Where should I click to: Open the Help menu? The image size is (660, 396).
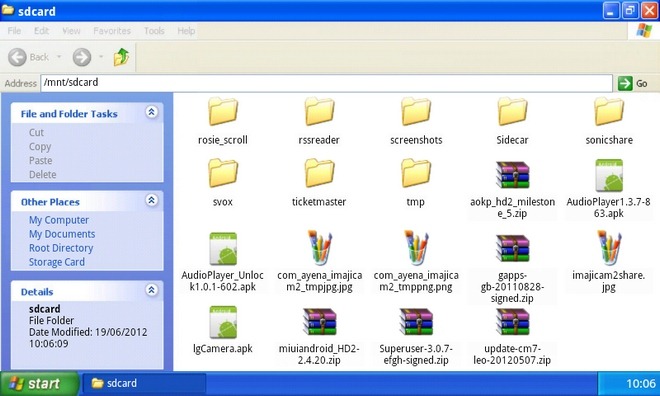186,31
